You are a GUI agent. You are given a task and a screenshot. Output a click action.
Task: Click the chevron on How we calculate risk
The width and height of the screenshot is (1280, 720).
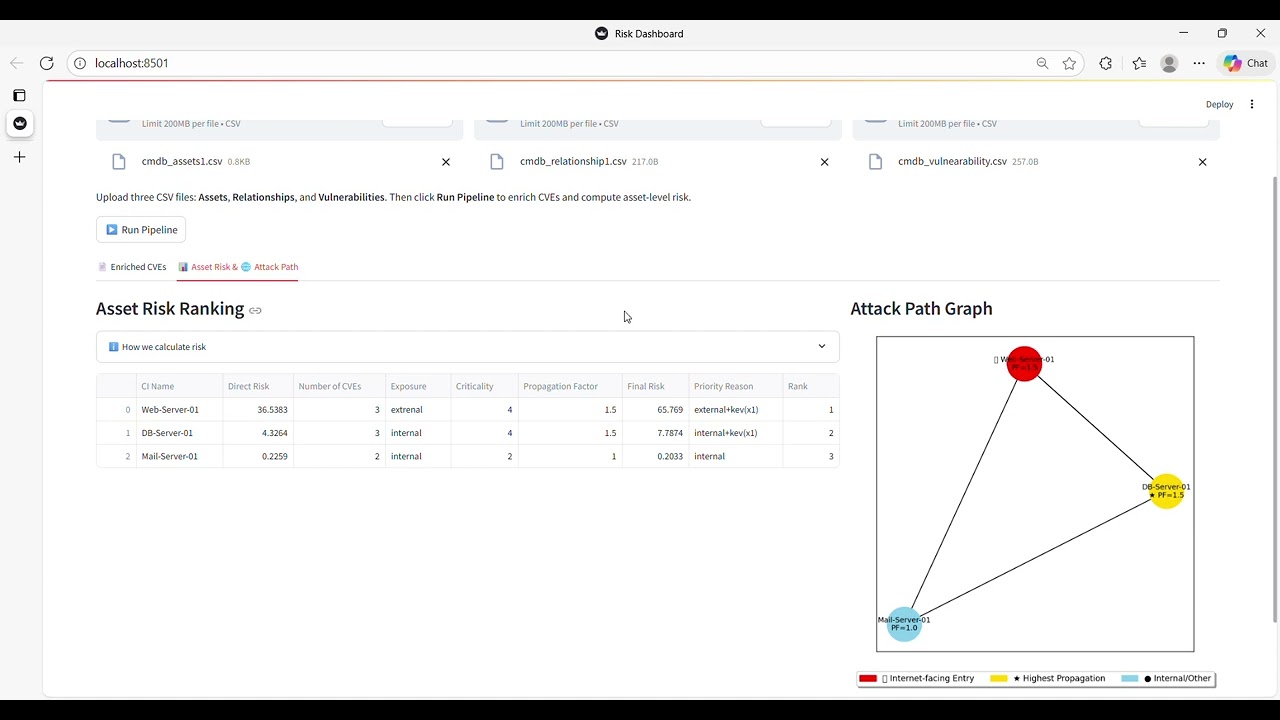[x=822, y=347]
